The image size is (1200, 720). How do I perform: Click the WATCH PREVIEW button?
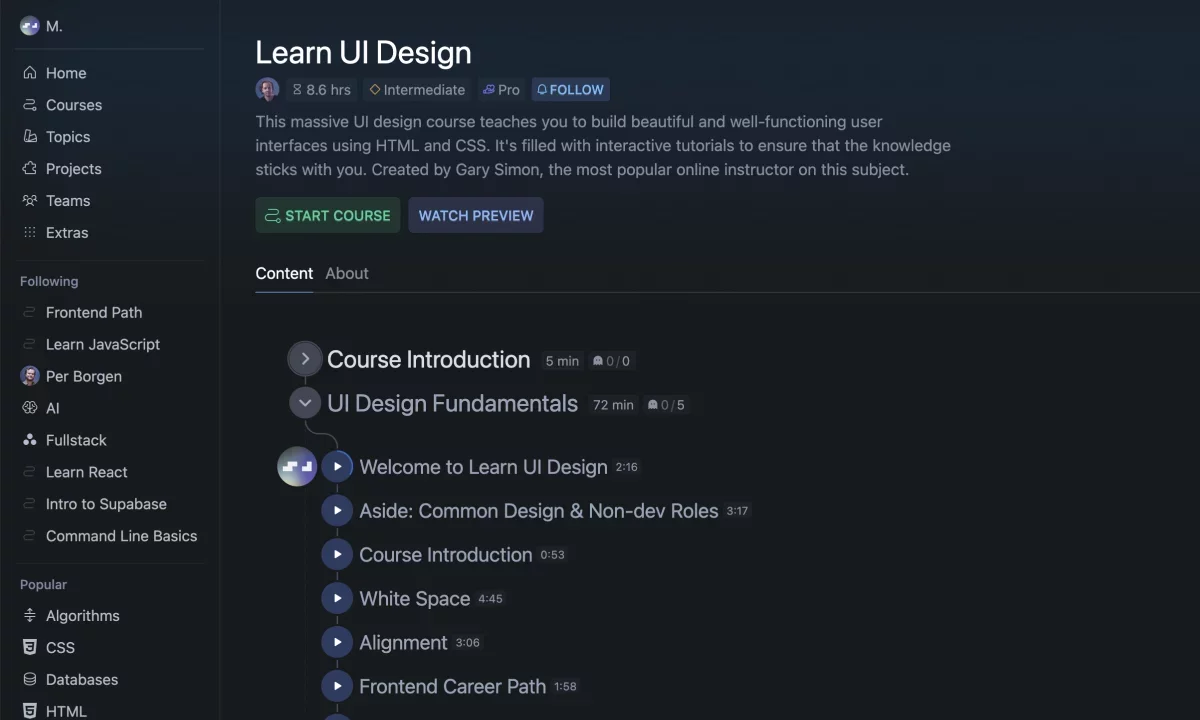point(476,215)
